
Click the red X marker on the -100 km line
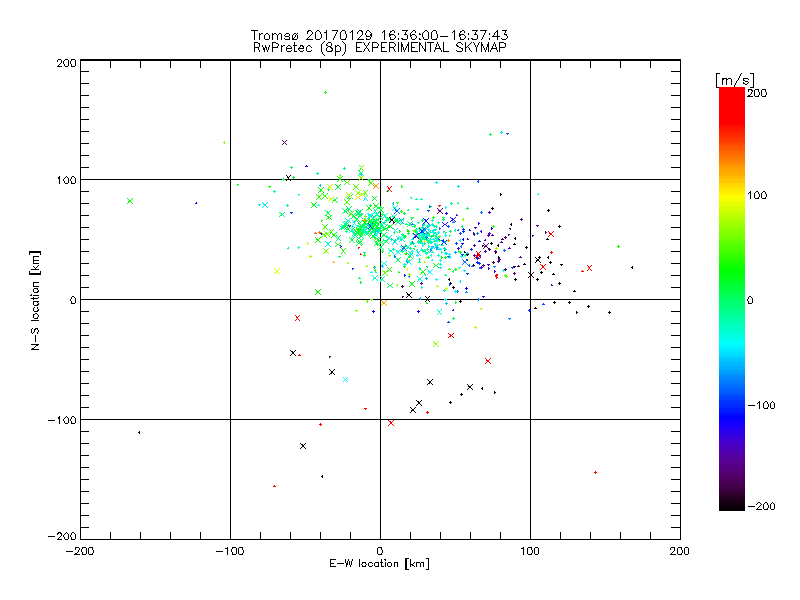391,423
